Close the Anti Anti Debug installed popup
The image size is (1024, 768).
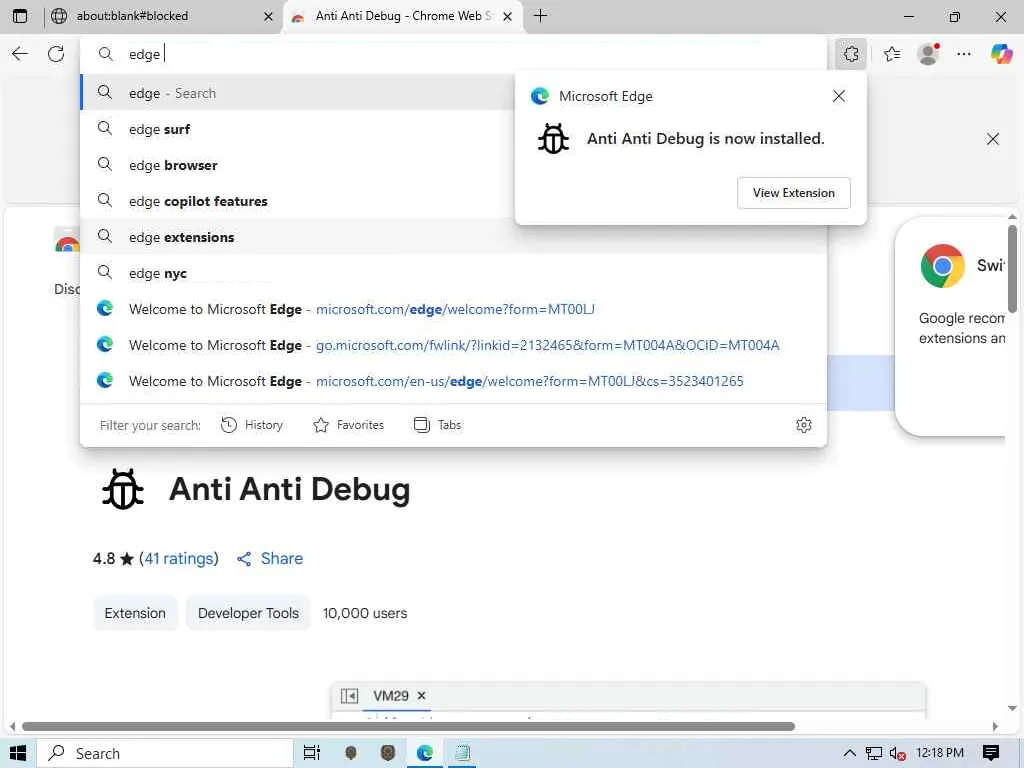tap(839, 96)
